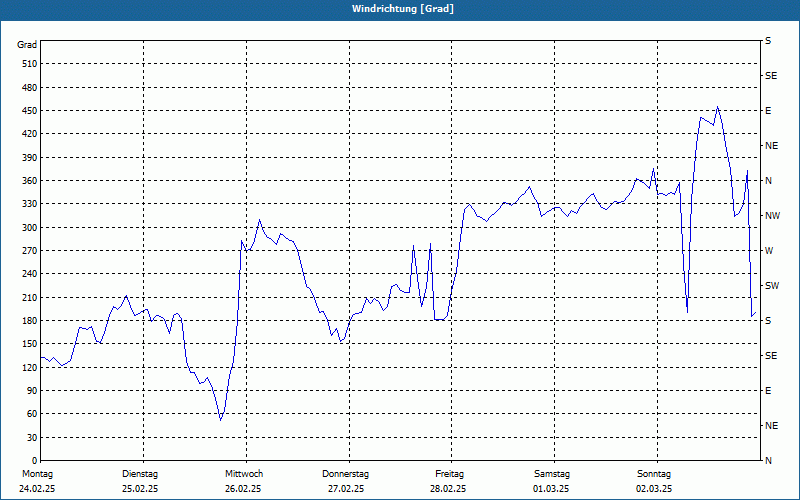The width and height of the screenshot is (800, 500).
Task: Click the 240 axis value
Action: [30, 273]
